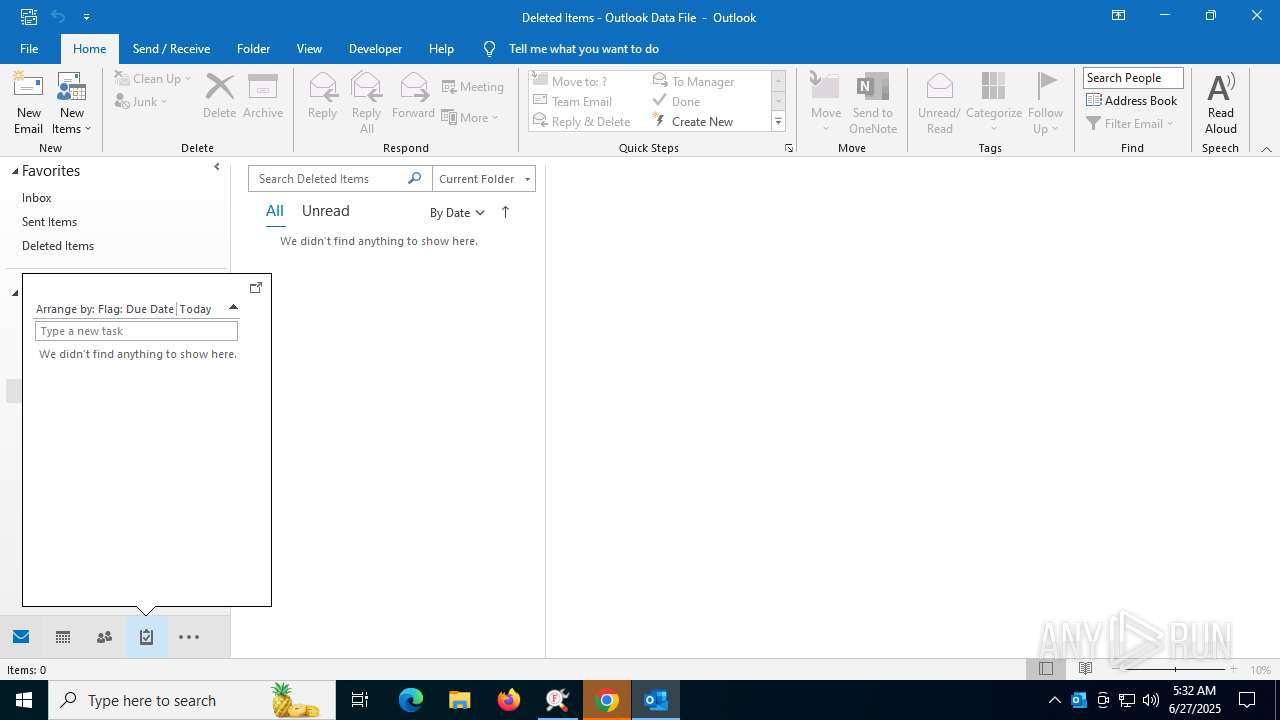Switch to the Folder tab
Viewport: 1280px width, 720px height.
(253, 49)
